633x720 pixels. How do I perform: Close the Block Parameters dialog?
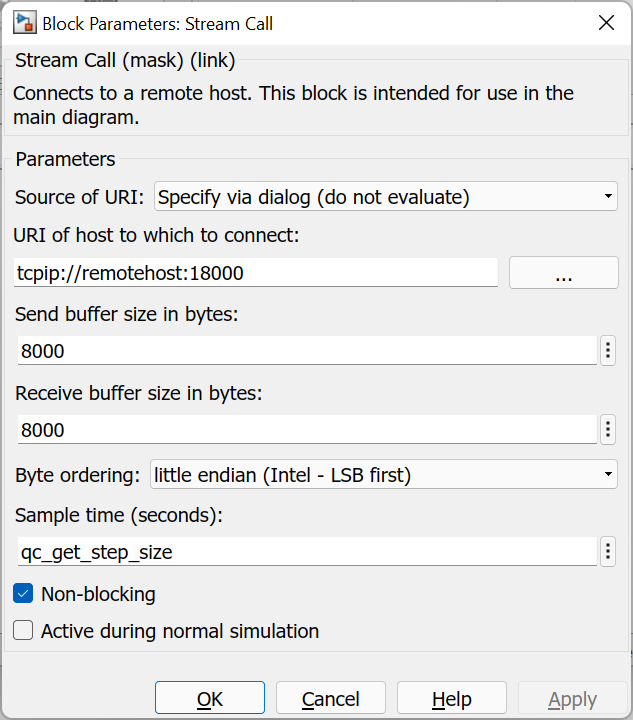(x=605, y=23)
